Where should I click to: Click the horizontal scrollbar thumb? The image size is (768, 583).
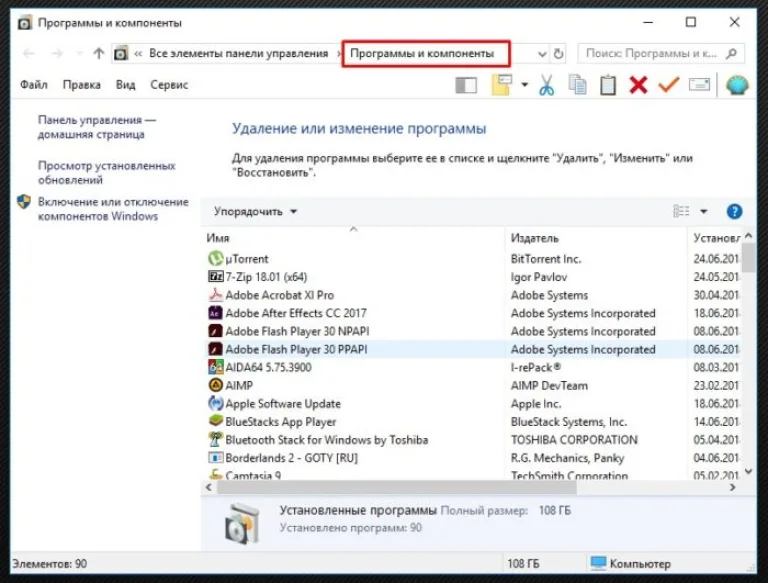[397, 487]
